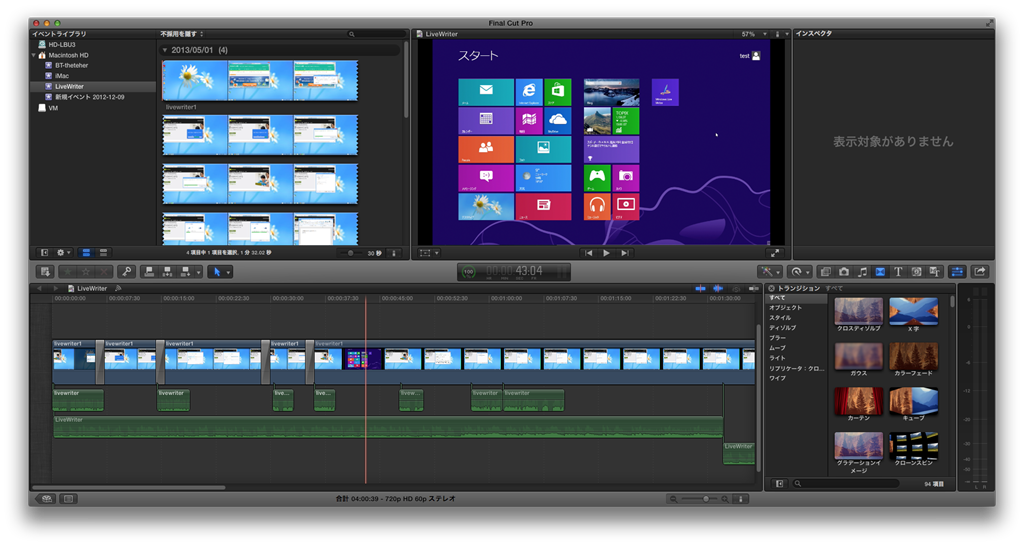Adjust the timeline zoom slider
1024x546 pixels.
click(x=705, y=499)
